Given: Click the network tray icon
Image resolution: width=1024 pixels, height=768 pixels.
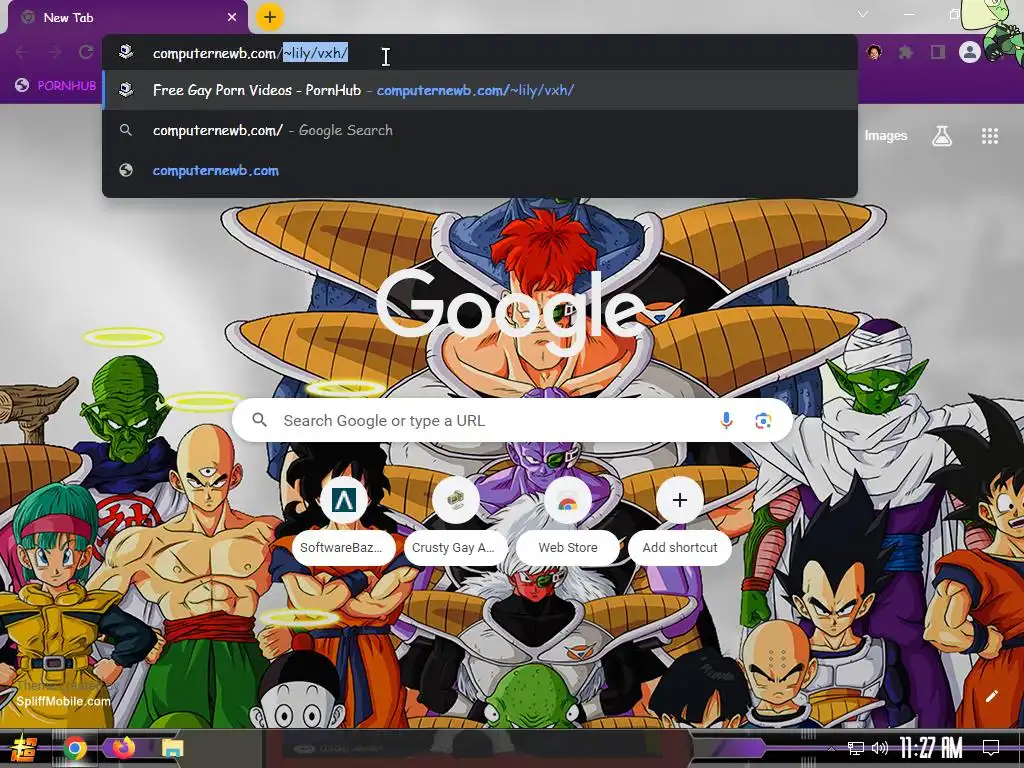Looking at the screenshot, I should [x=856, y=748].
